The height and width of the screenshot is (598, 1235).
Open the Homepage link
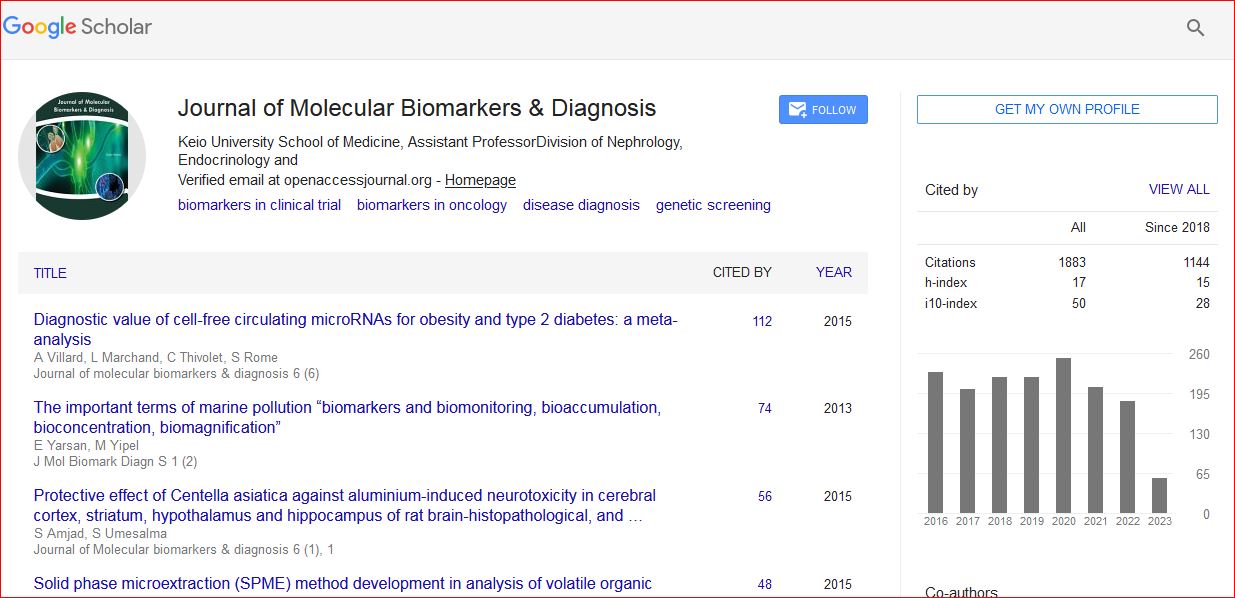coord(480,180)
